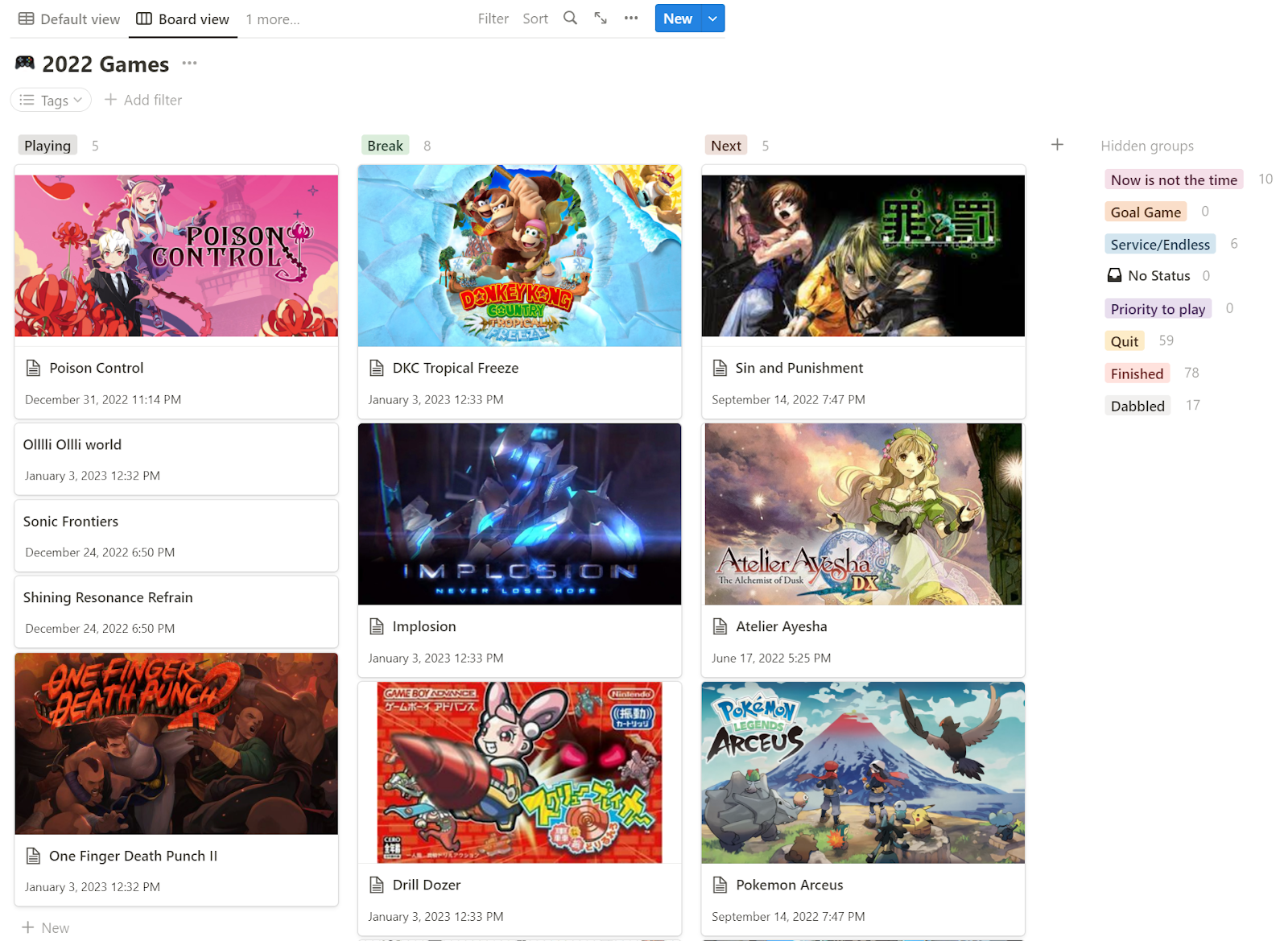Click the 'Drill Dozer' card title
This screenshot has width=1288, height=941.
[x=427, y=885]
